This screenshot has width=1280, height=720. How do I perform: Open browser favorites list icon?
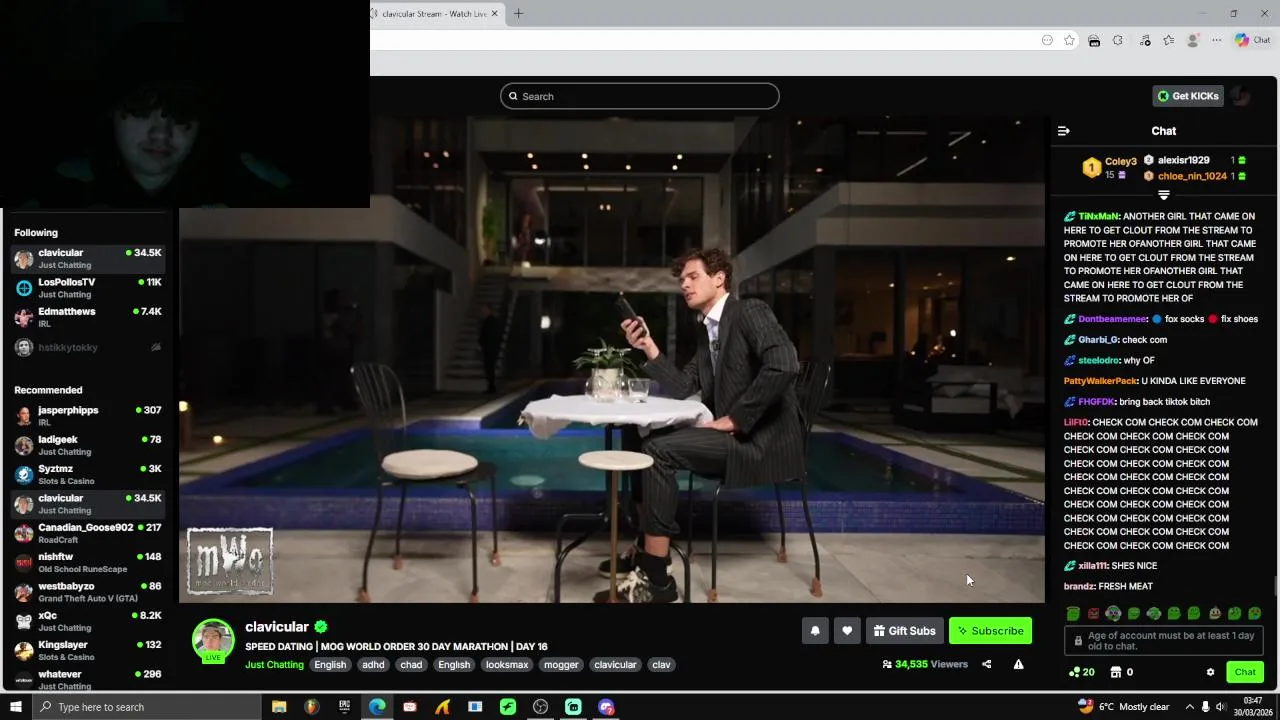point(1168,40)
